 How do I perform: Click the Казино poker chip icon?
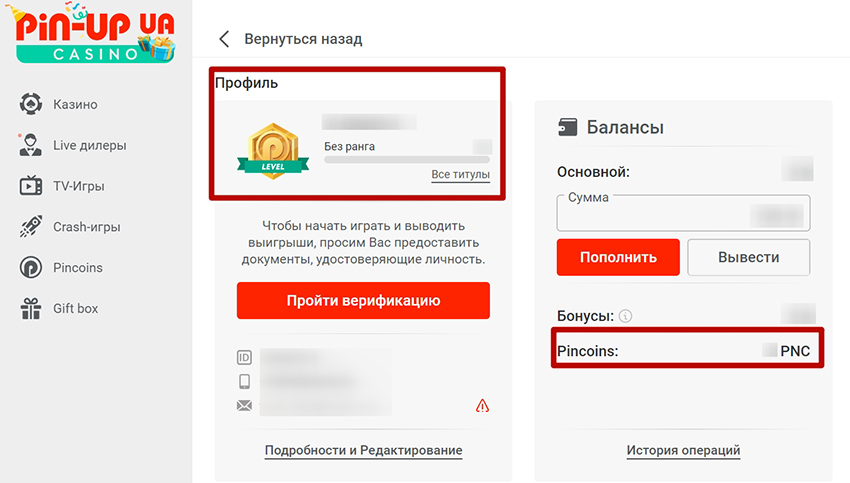31,104
